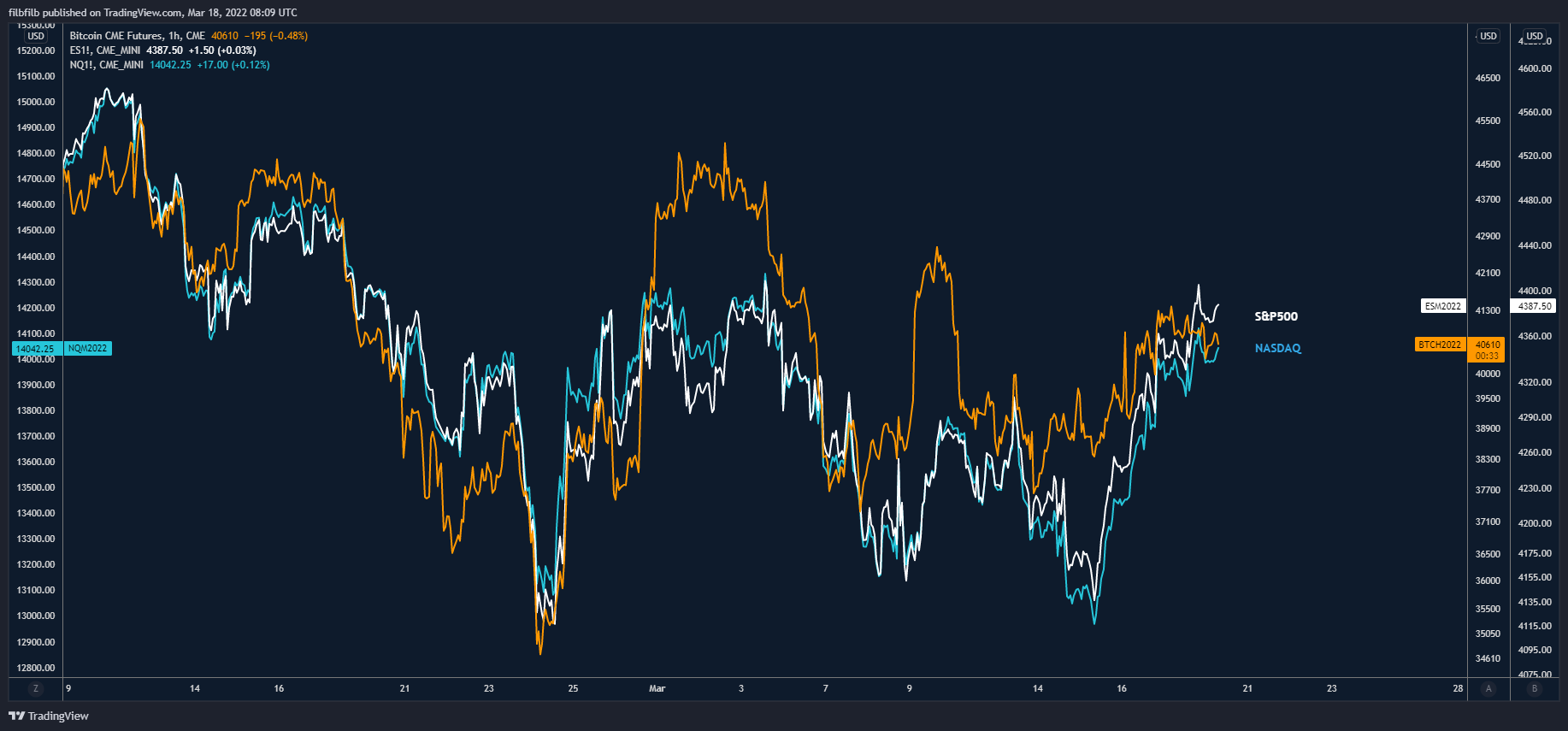Click the Mar label on time axis
The image size is (1568, 731).
pos(657,688)
